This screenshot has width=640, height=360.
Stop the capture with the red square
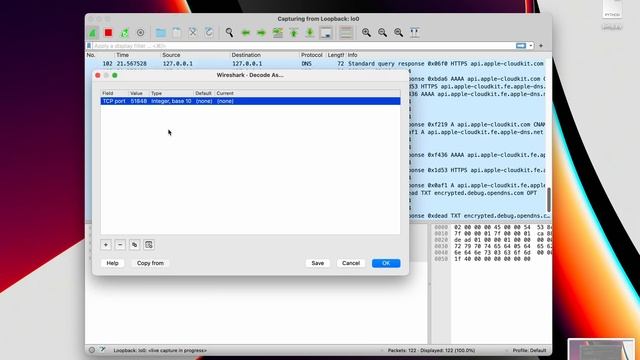(108, 33)
